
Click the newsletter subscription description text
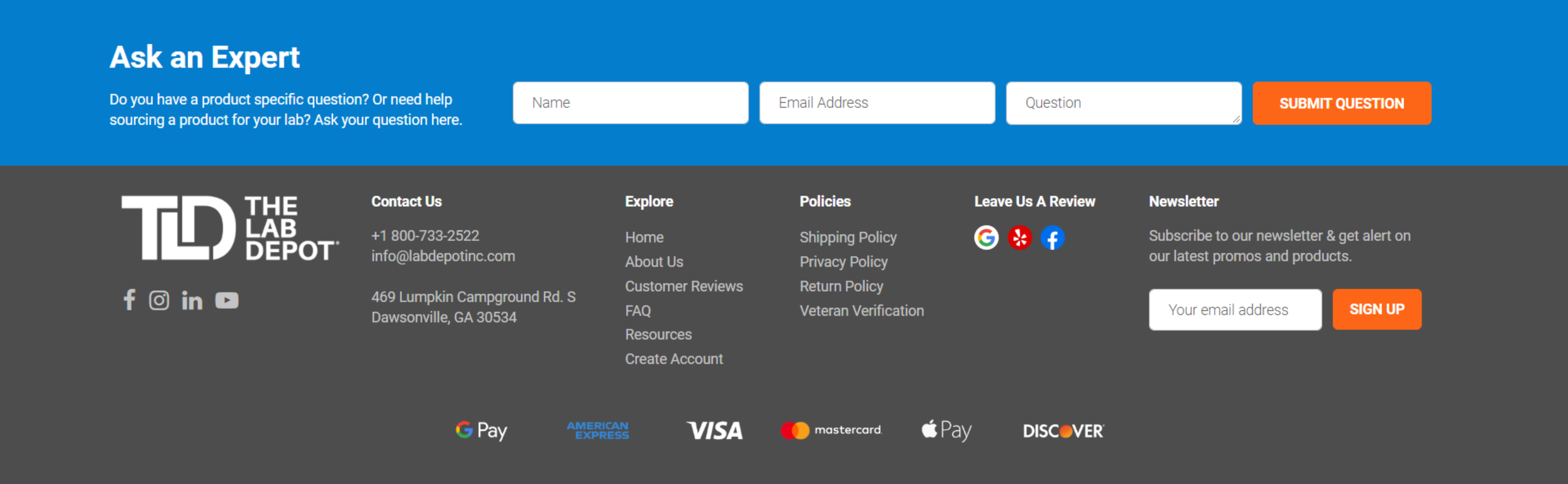1279,246
